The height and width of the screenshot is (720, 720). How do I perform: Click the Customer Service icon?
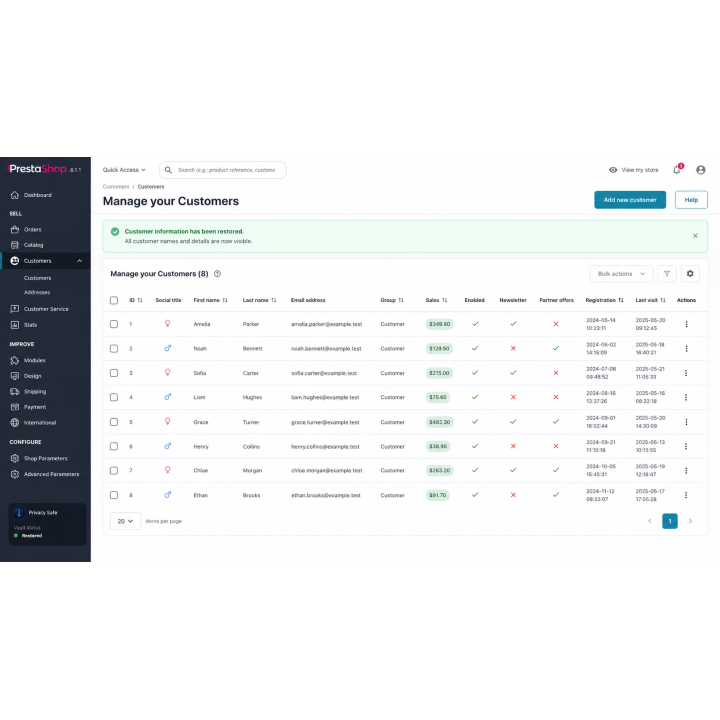point(15,309)
